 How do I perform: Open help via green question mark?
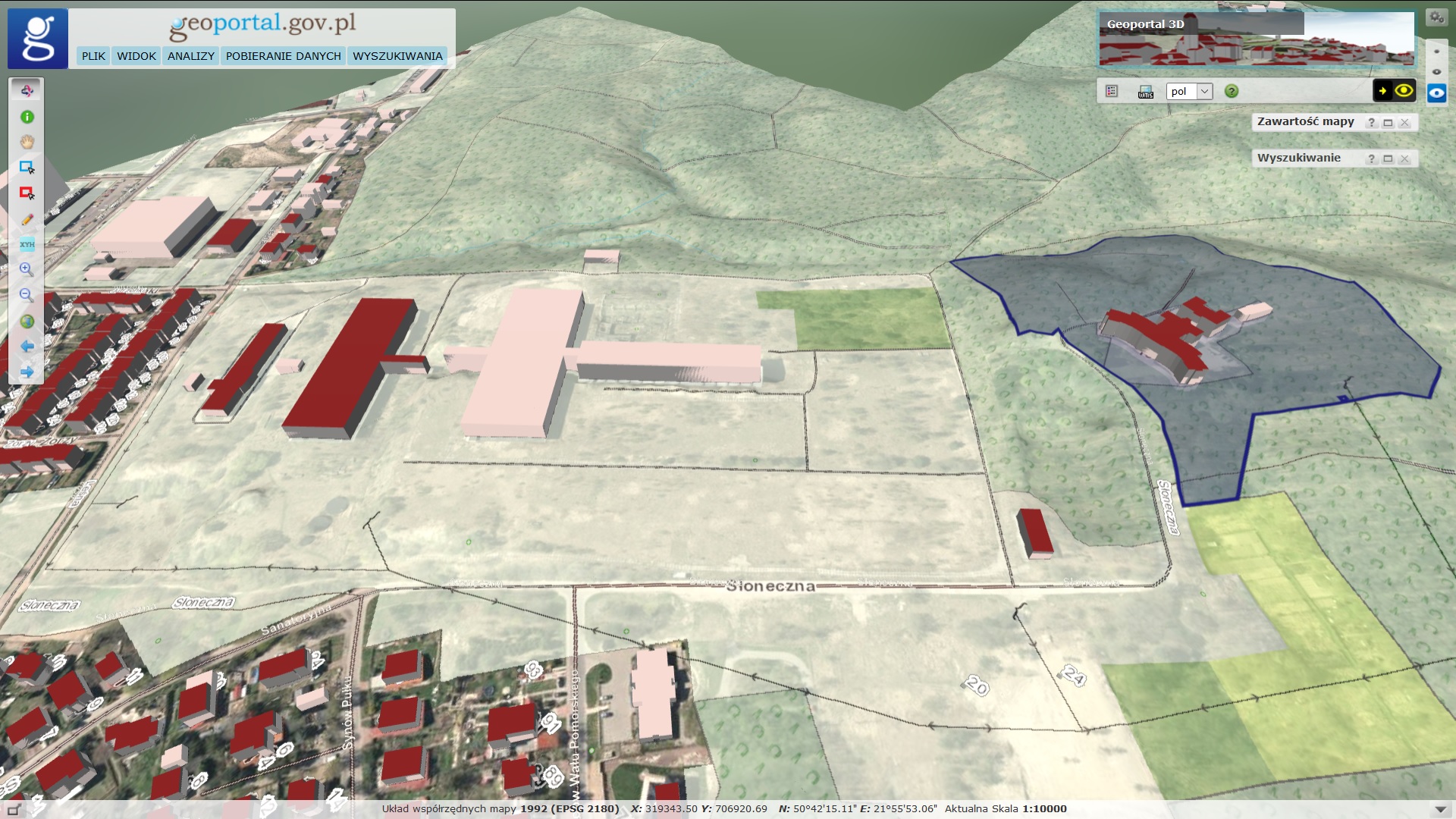tap(1232, 91)
